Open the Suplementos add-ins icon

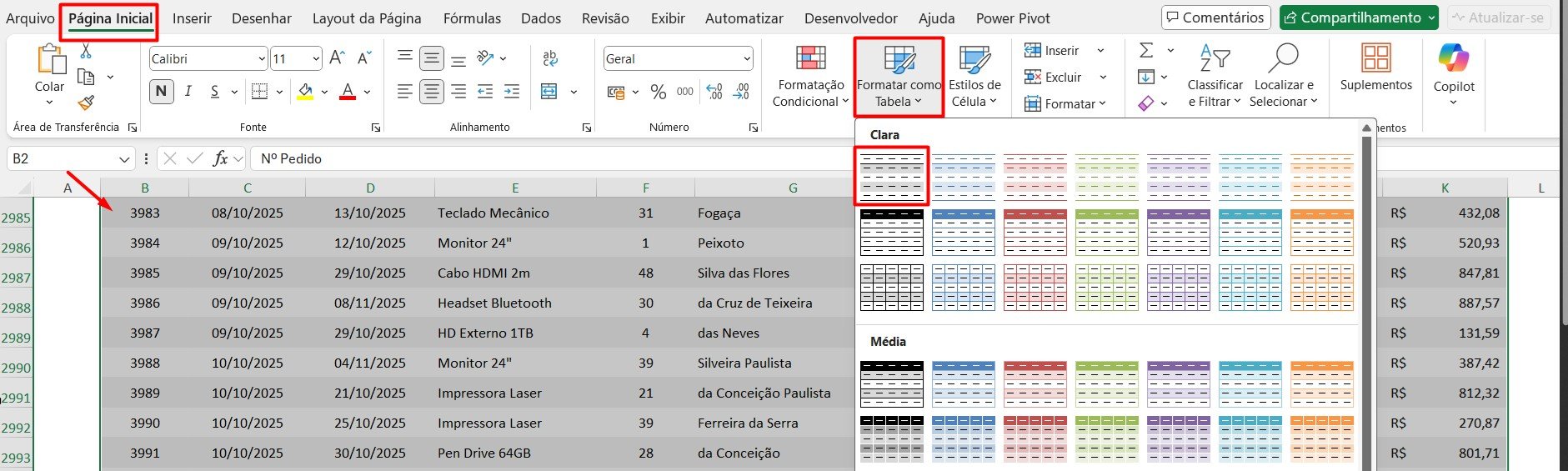(1375, 58)
